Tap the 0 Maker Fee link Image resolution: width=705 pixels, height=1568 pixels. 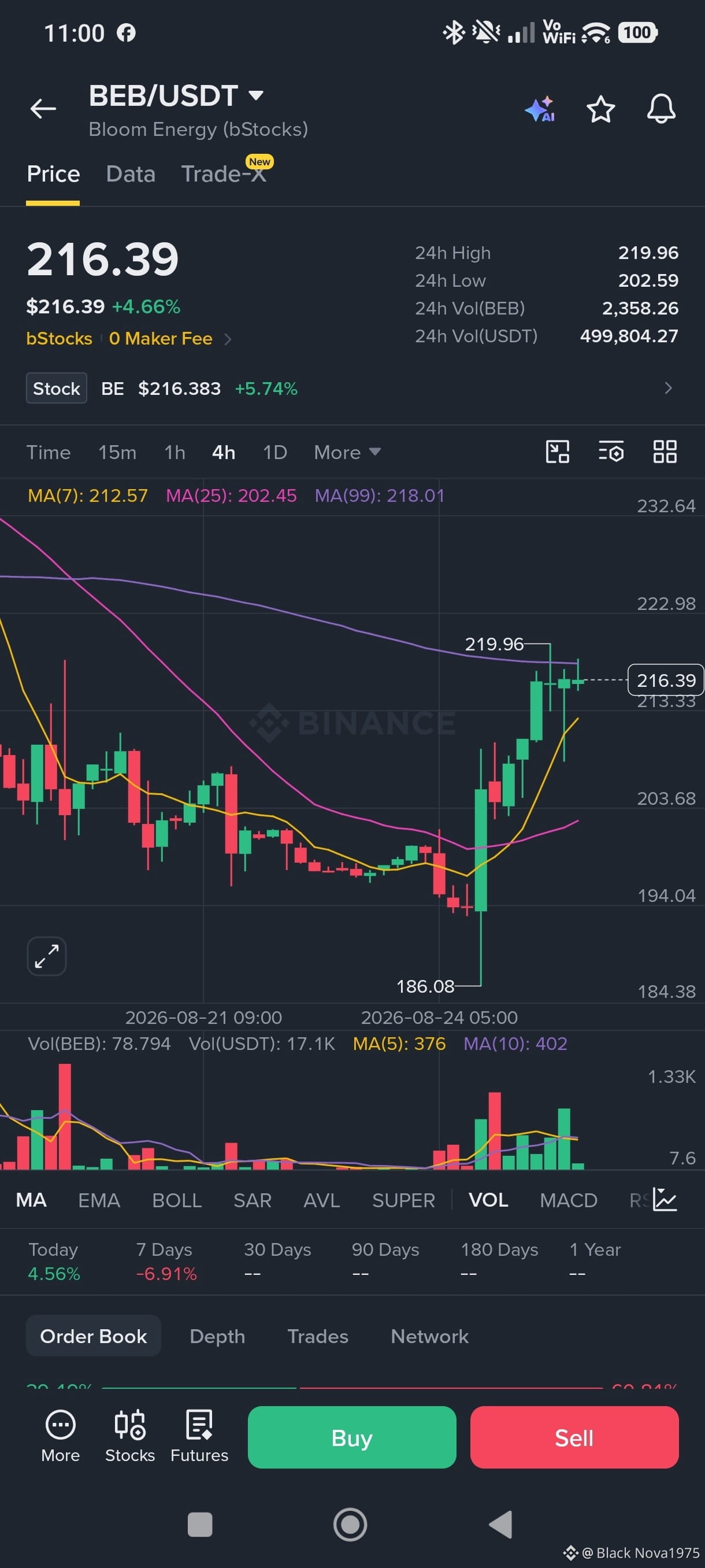pyautogui.click(x=161, y=338)
